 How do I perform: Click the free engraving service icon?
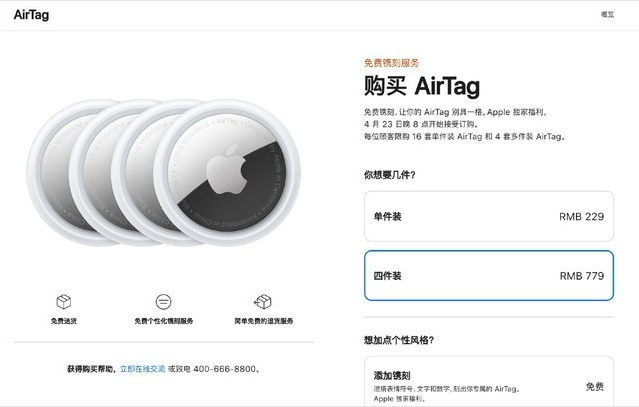(x=163, y=302)
